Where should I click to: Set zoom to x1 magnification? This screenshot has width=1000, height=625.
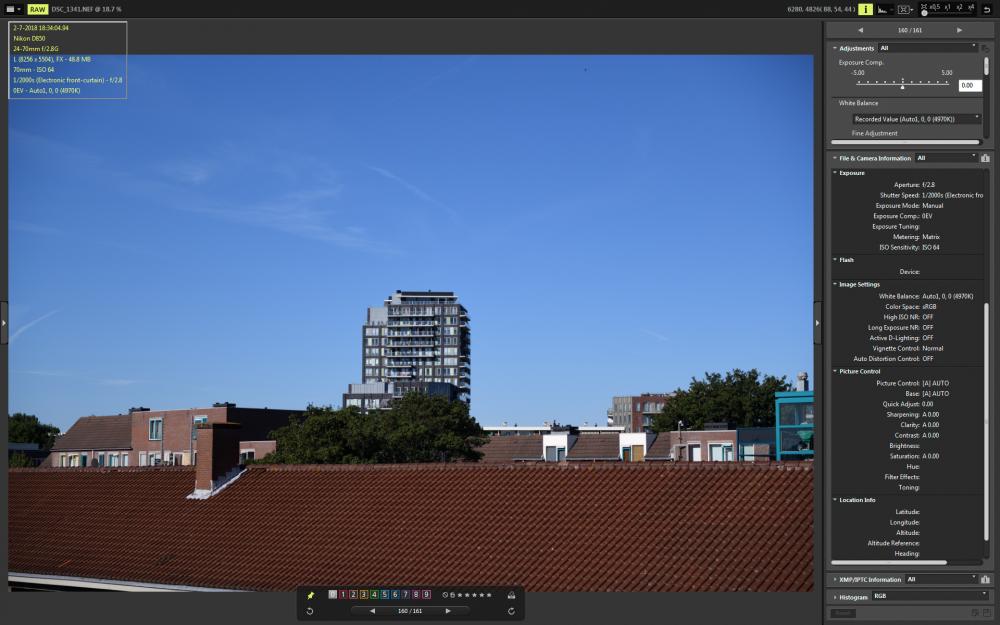948,8
